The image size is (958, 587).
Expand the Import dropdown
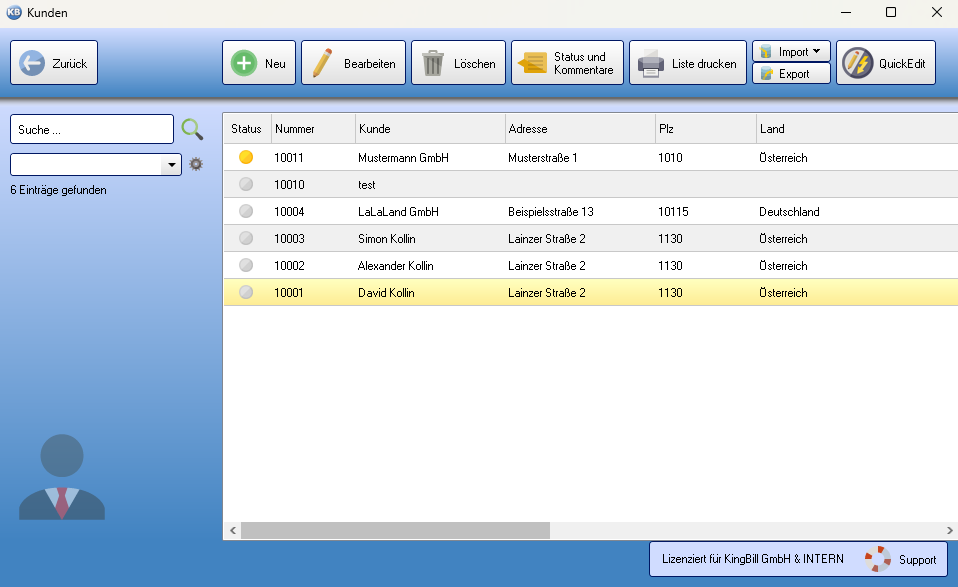tap(791, 52)
